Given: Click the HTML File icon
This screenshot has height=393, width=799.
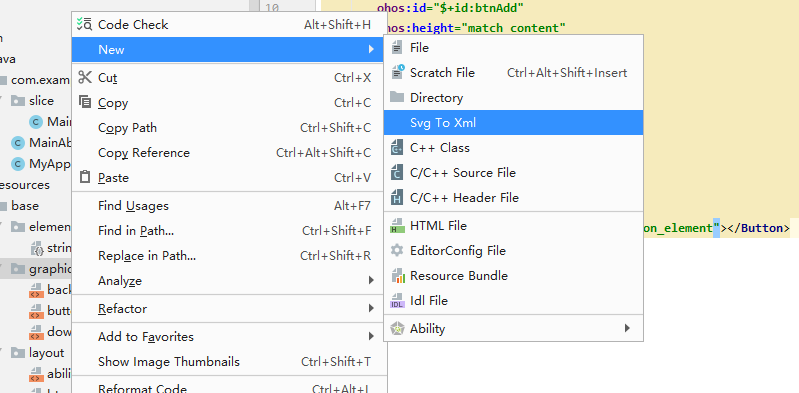Looking at the screenshot, I should click(x=397, y=225).
